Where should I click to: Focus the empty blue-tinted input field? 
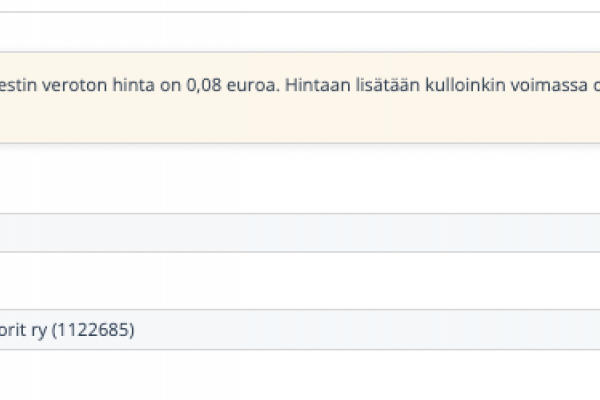[300, 232]
